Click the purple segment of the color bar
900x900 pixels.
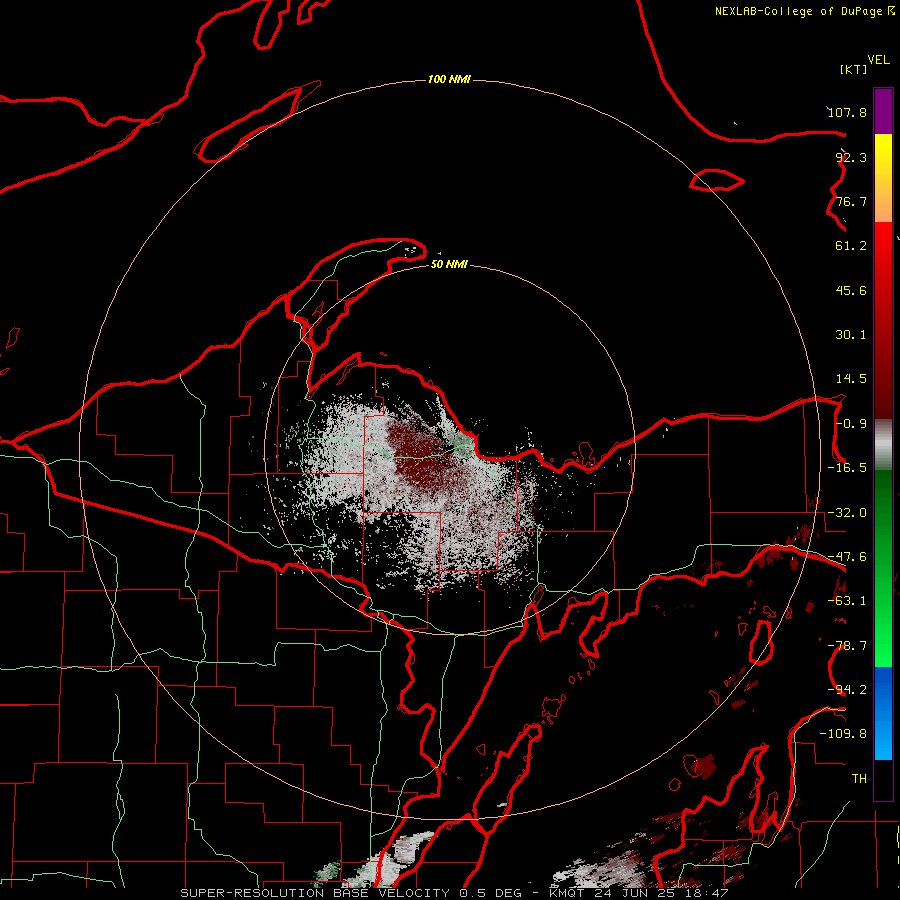(x=883, y=111)
